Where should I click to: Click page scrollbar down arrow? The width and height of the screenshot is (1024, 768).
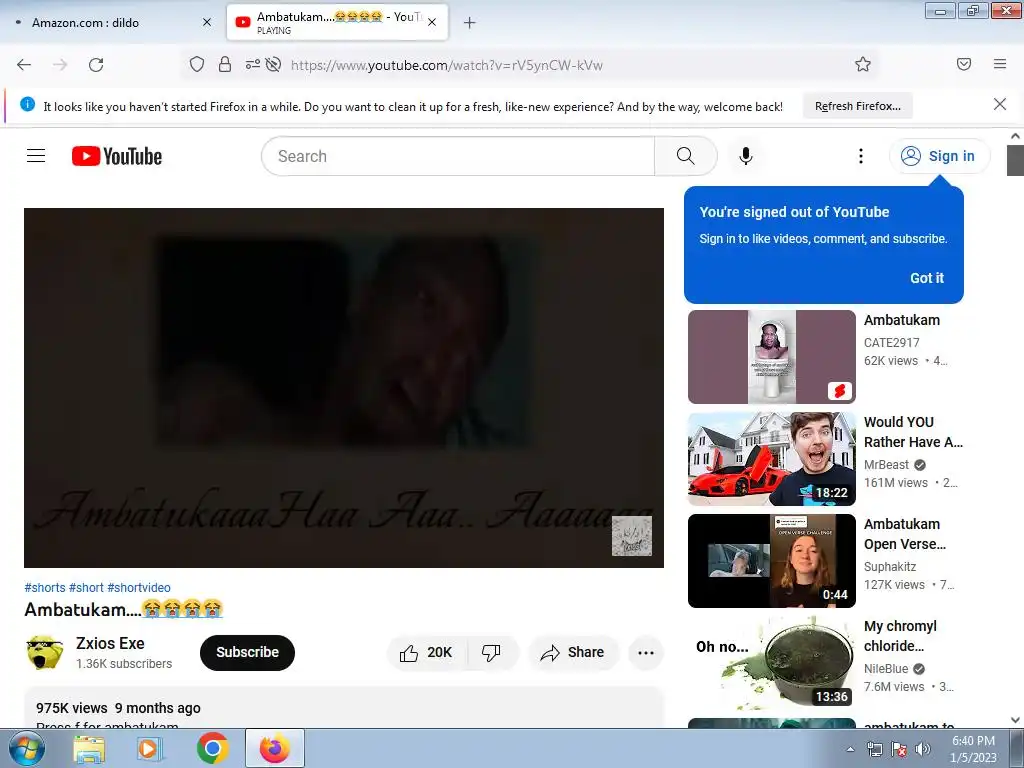1015,720
